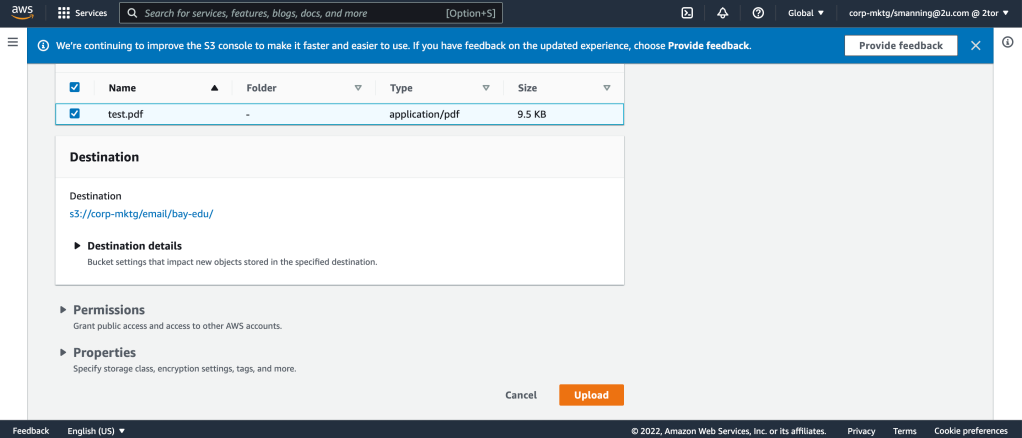Uncheck the test.pdf row checkbox
1022x438 pixels.
[74, 114]
